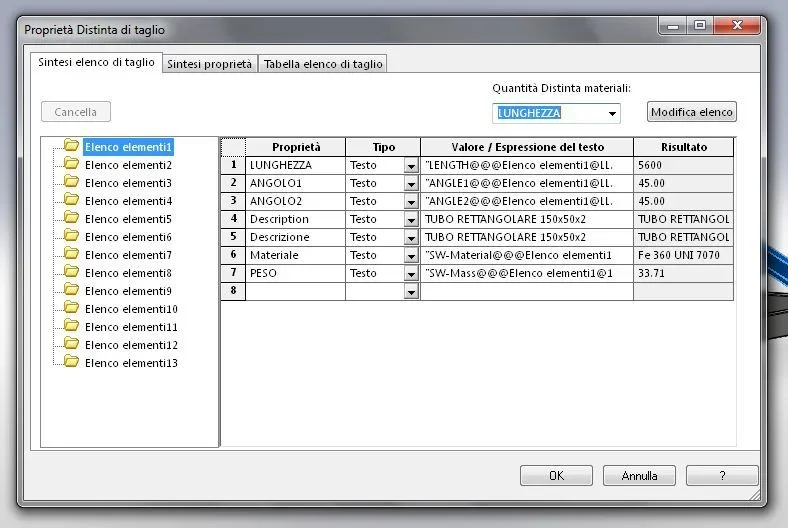788x528 pixels.
Task: Click Valore / Espressione del testo header
Action: [527, 147]
